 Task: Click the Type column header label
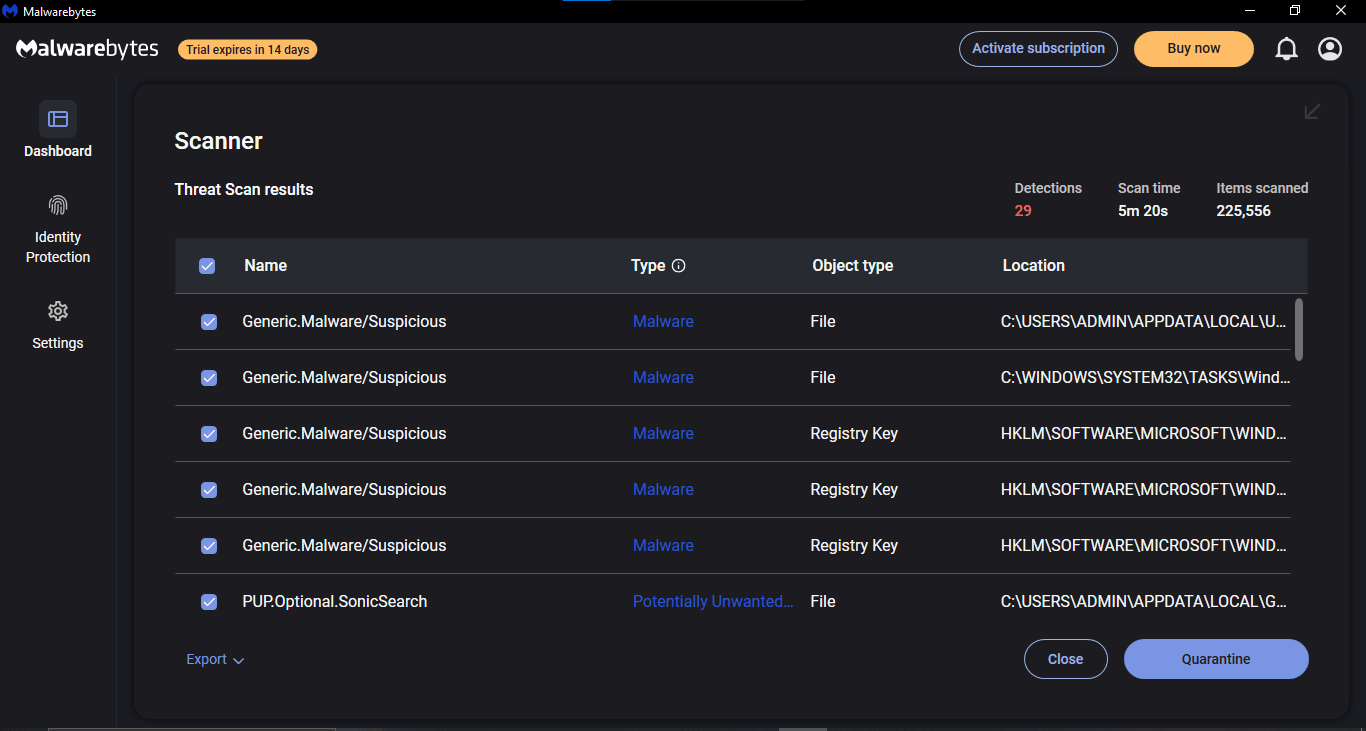[648, 266]
